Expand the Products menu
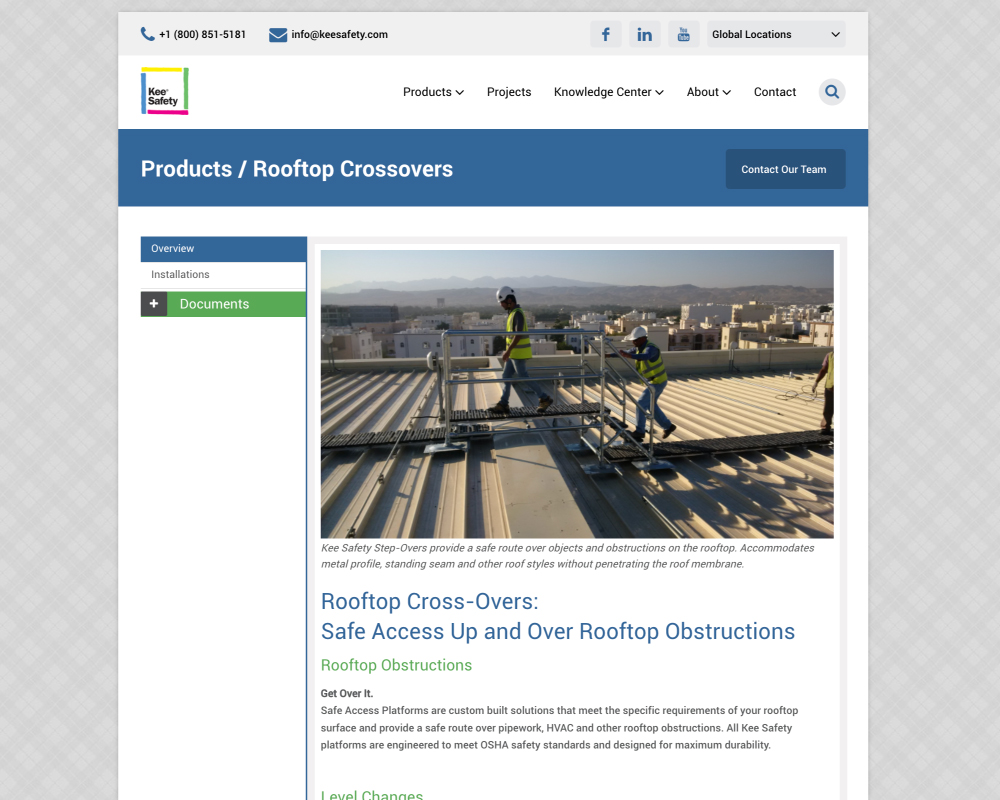The width and height of the screenshot is (1000, 800). 433,92
